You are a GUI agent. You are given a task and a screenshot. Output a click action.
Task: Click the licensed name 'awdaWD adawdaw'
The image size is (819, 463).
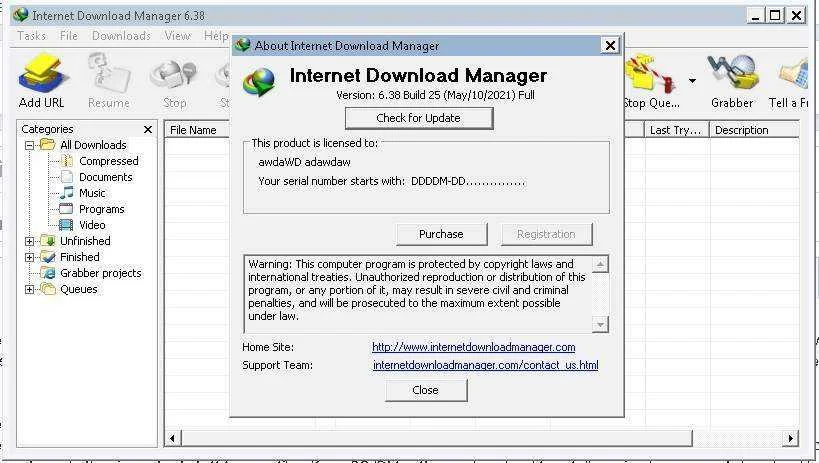(x=305, y=162)
